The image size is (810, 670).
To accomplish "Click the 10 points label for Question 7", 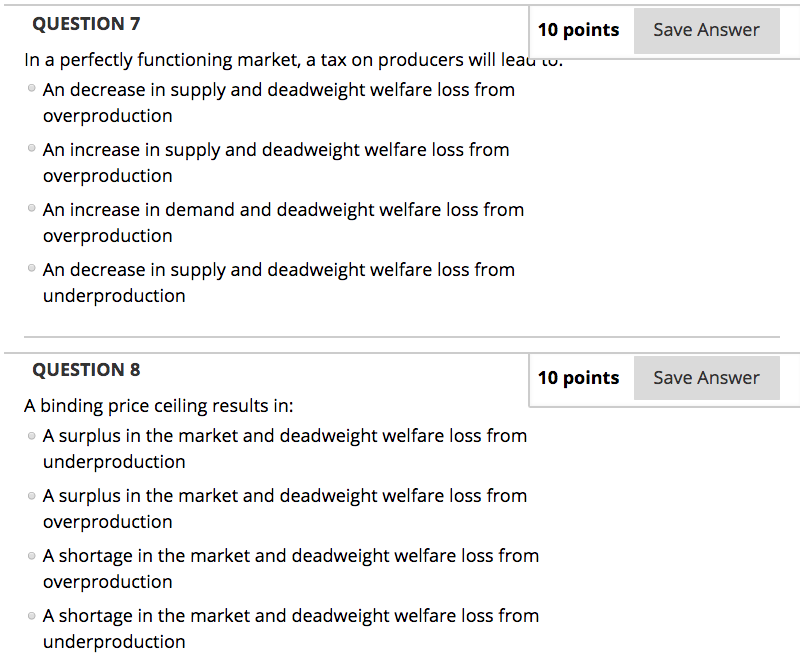I will click(579, 30).
